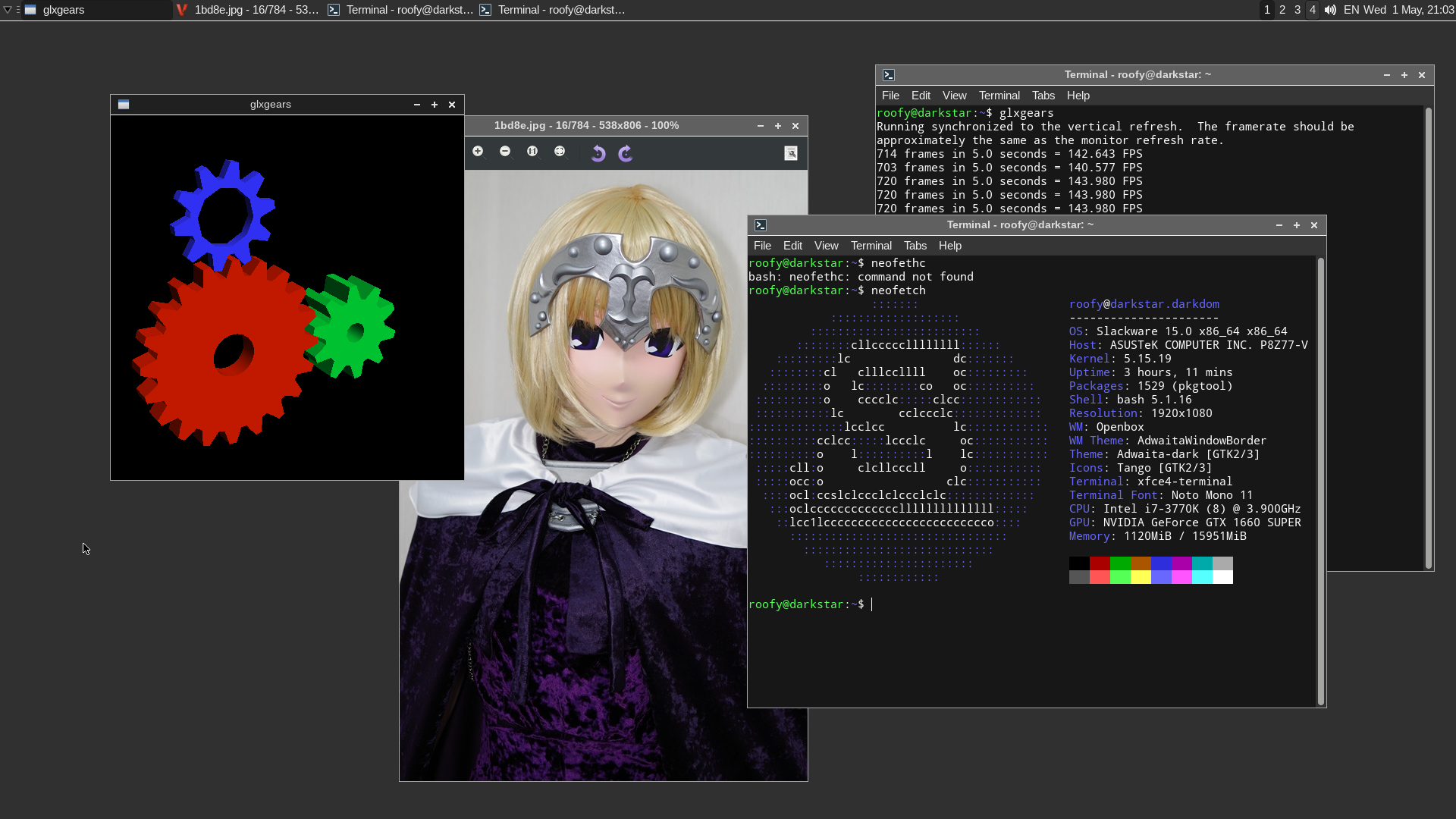Click the glxgears window title icon
1456x819 pixels.
pyautogui.click(x=124, y=105)
